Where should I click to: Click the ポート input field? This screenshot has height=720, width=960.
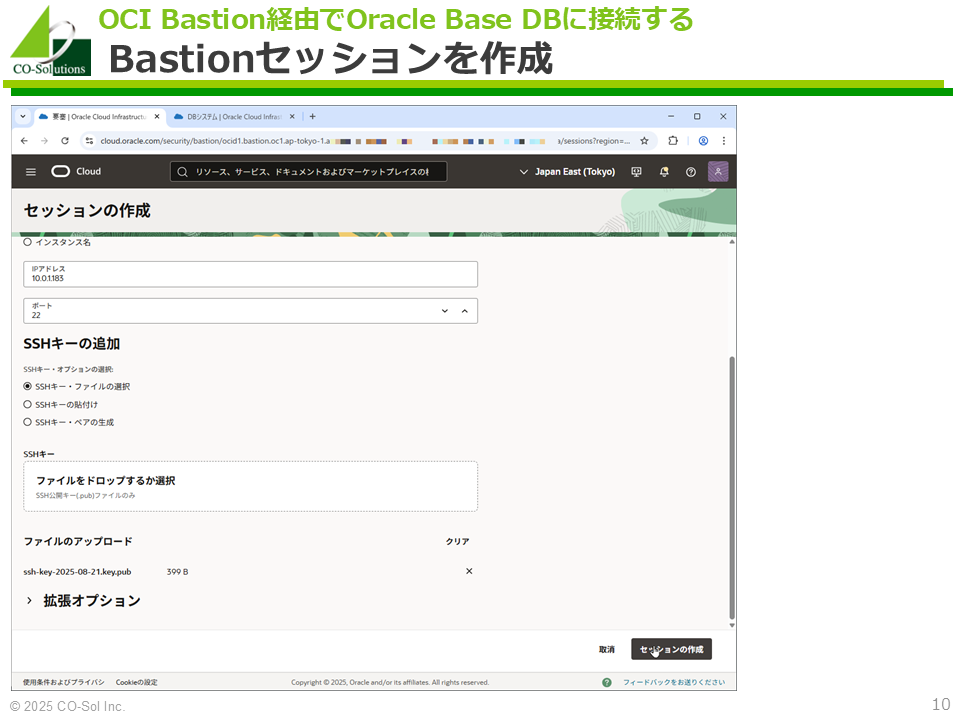[x=250, y=311]
